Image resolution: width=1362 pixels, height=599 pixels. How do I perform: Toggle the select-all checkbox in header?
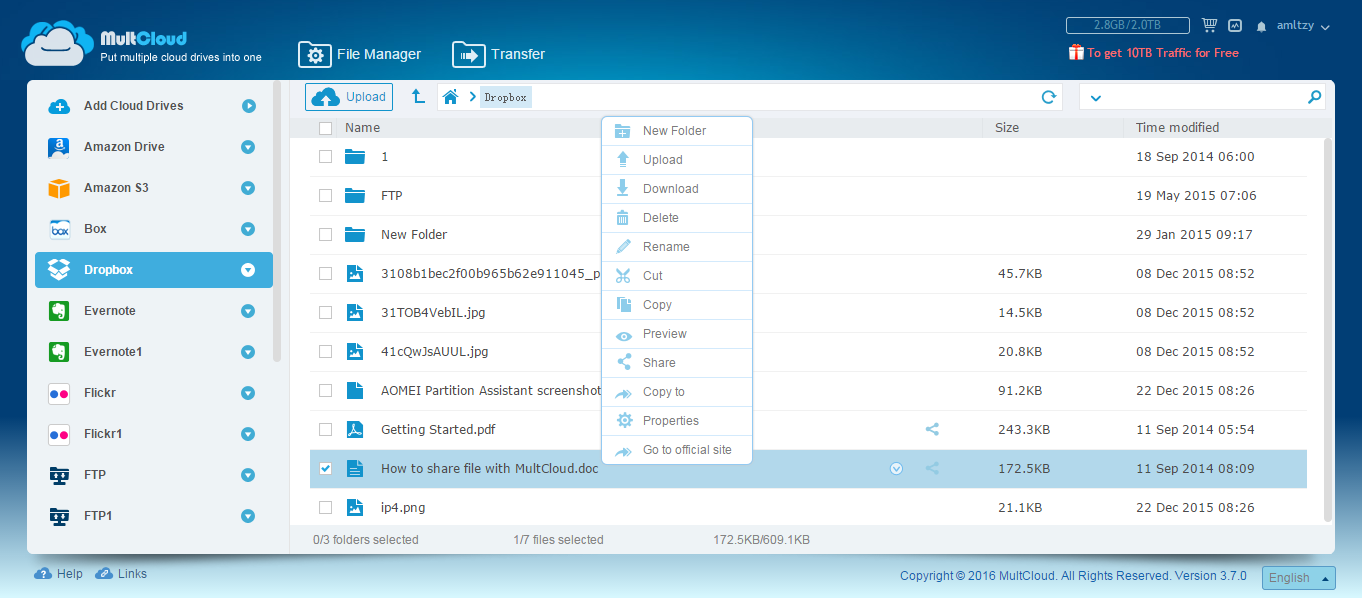(325, 128)
